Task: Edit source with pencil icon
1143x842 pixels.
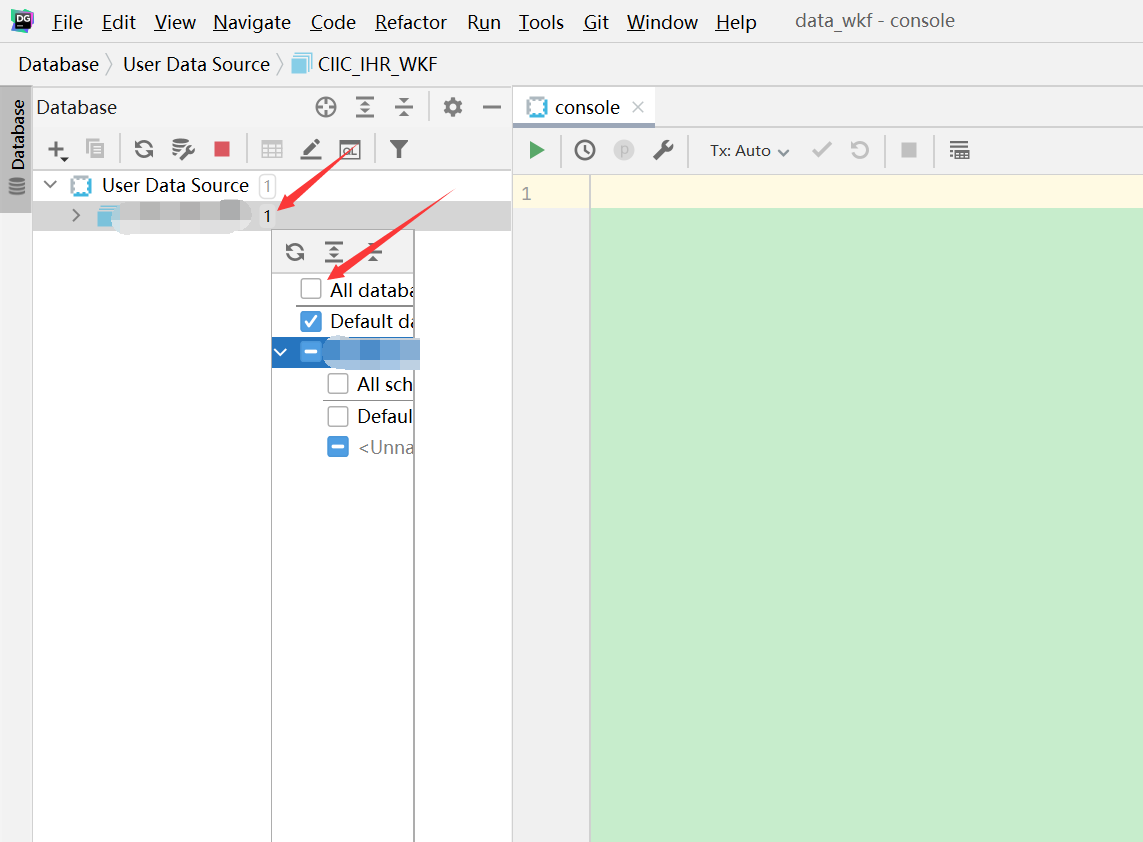Action: [x=311, y=149]
